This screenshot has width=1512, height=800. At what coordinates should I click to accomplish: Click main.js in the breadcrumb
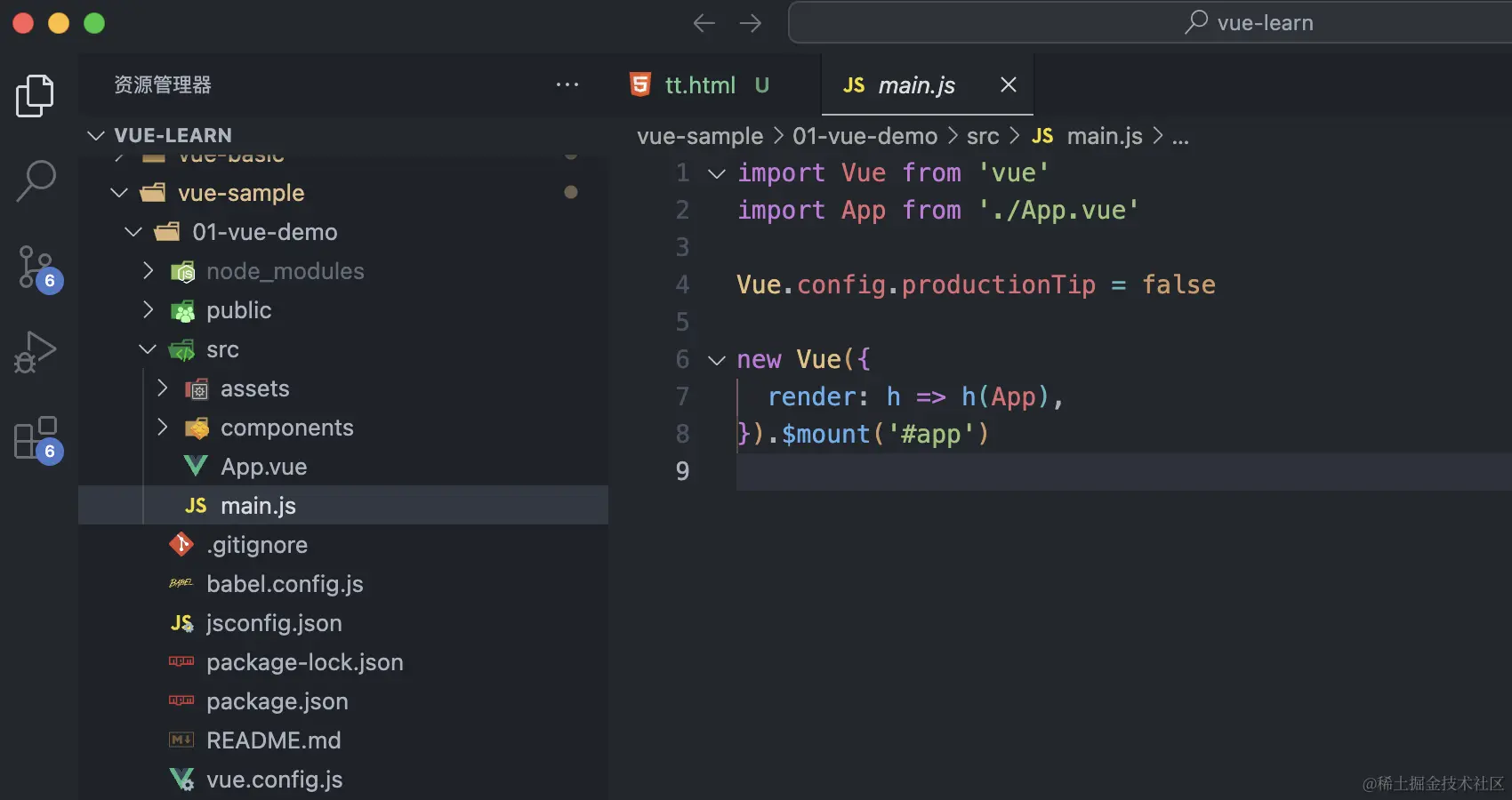pyautogui.click(x=1105, y=136)
